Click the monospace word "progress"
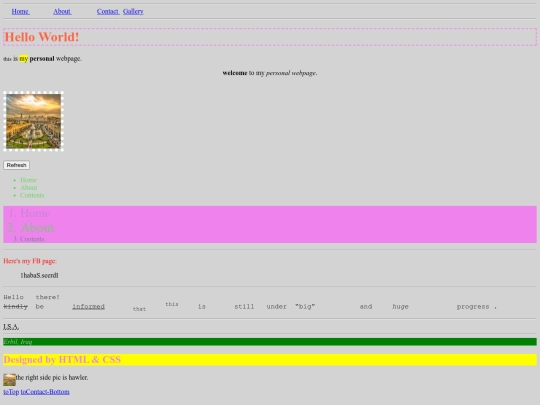The height and width of the screenshot is (405, 540). [x=473, y=307]
